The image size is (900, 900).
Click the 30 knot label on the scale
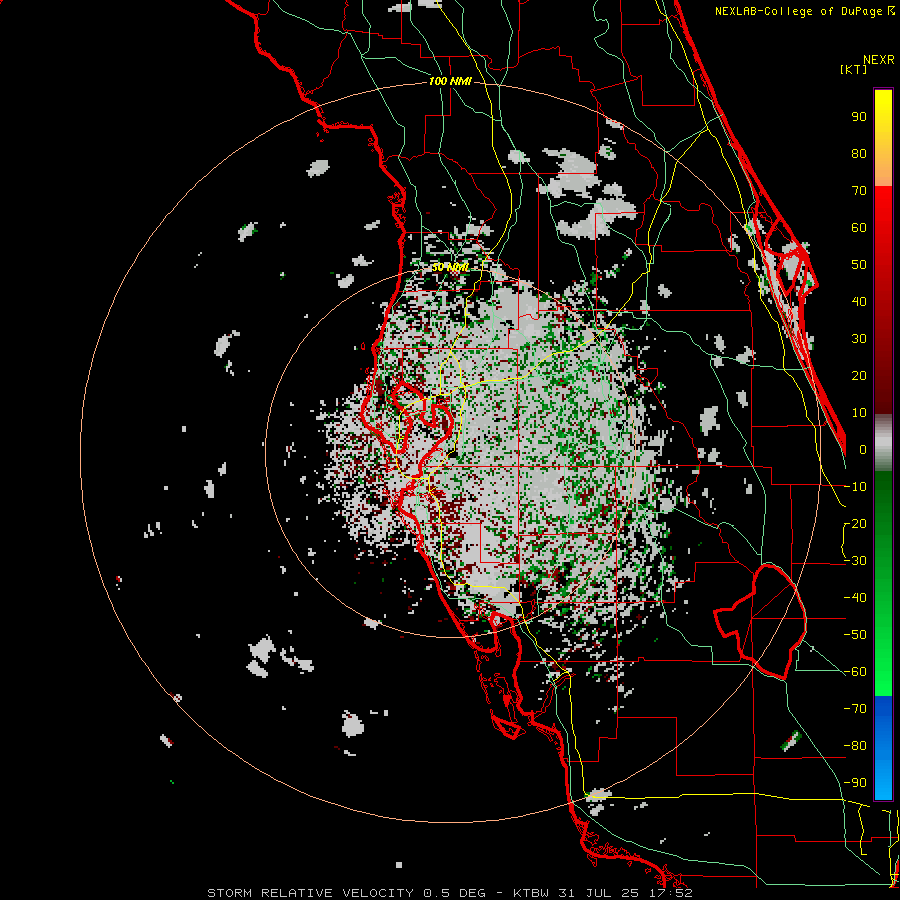[859, 339]
